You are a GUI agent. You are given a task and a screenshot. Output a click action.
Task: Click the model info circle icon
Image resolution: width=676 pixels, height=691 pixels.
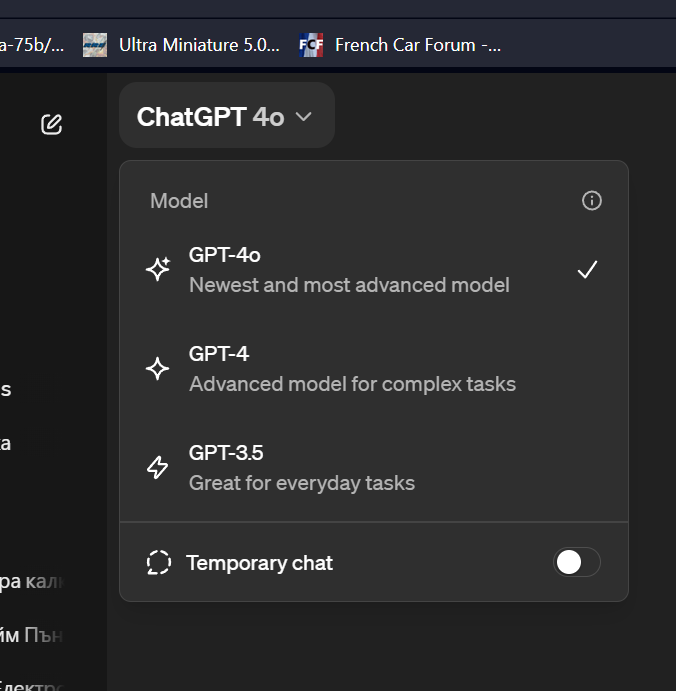(591, 201)
